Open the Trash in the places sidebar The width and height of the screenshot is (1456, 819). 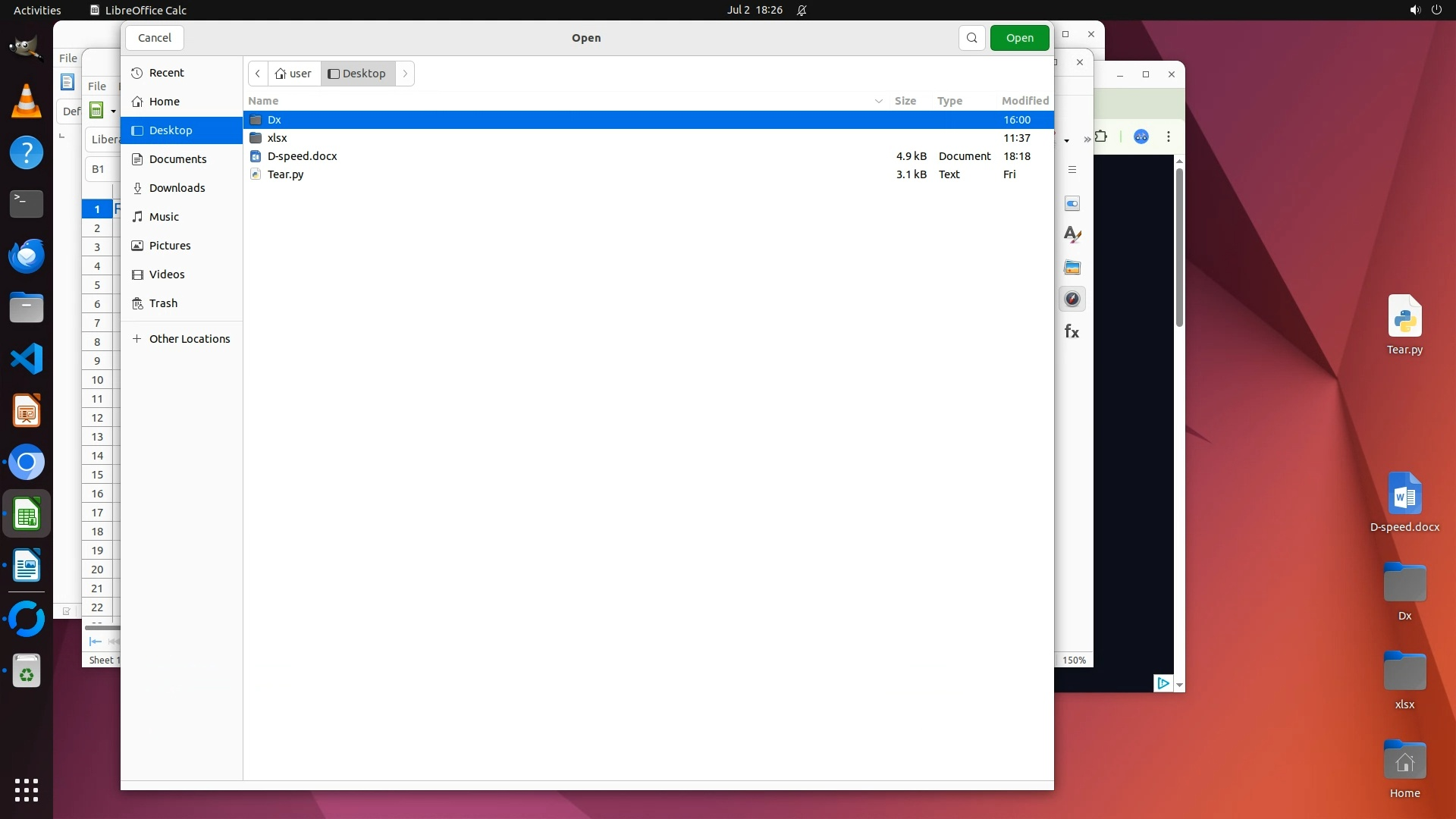(163, 303)
